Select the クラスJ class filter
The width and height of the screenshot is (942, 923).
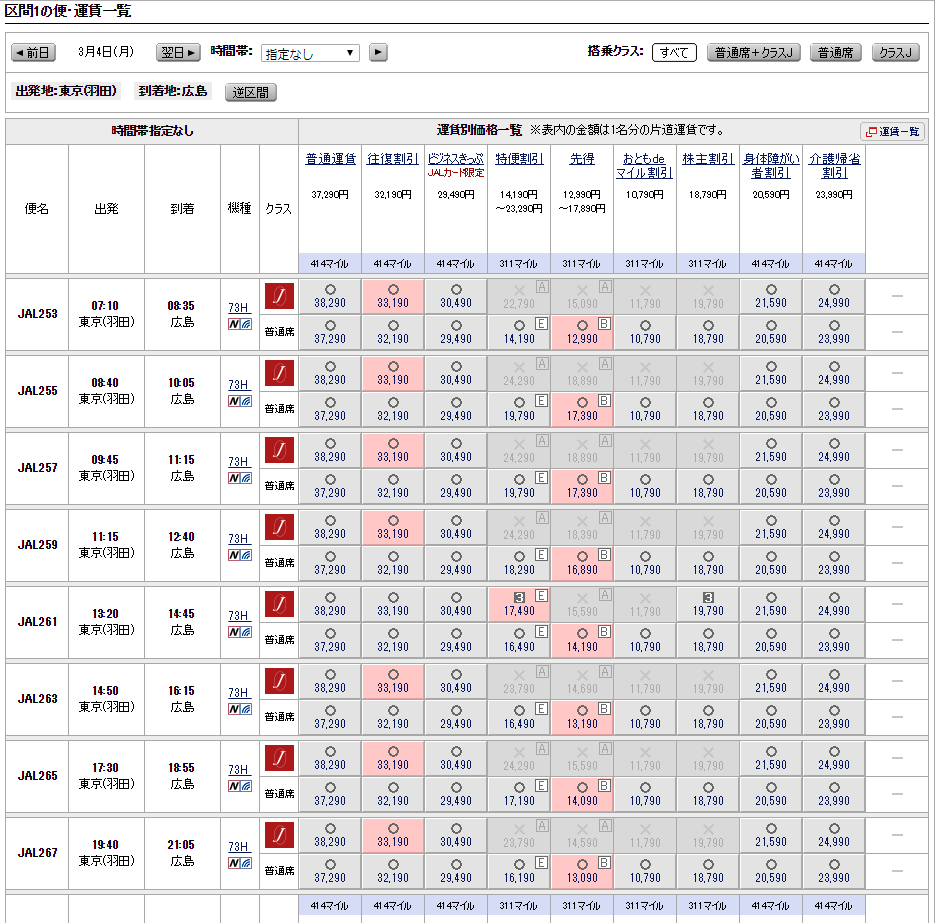pos(896,53)
